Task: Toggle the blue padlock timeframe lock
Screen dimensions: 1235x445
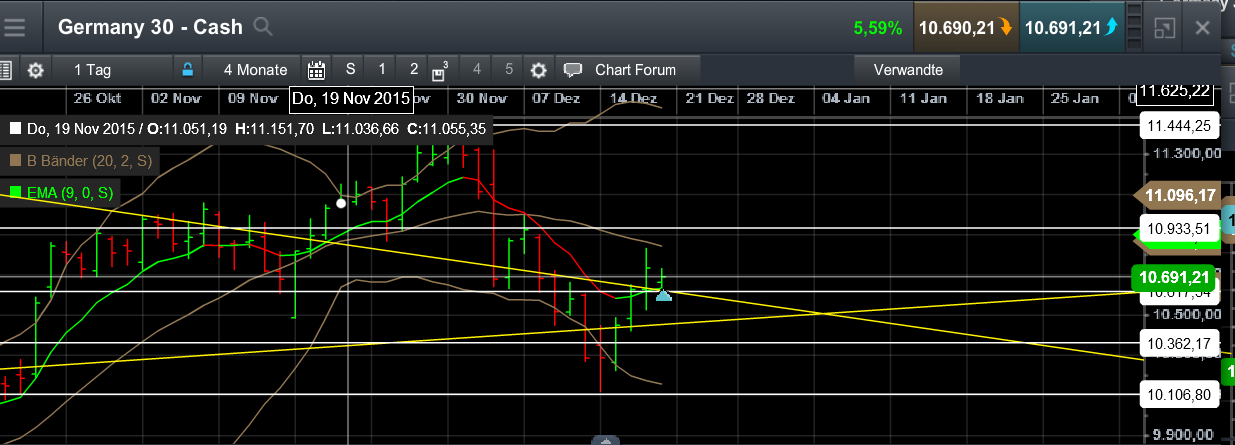Action: pos(186,70)
